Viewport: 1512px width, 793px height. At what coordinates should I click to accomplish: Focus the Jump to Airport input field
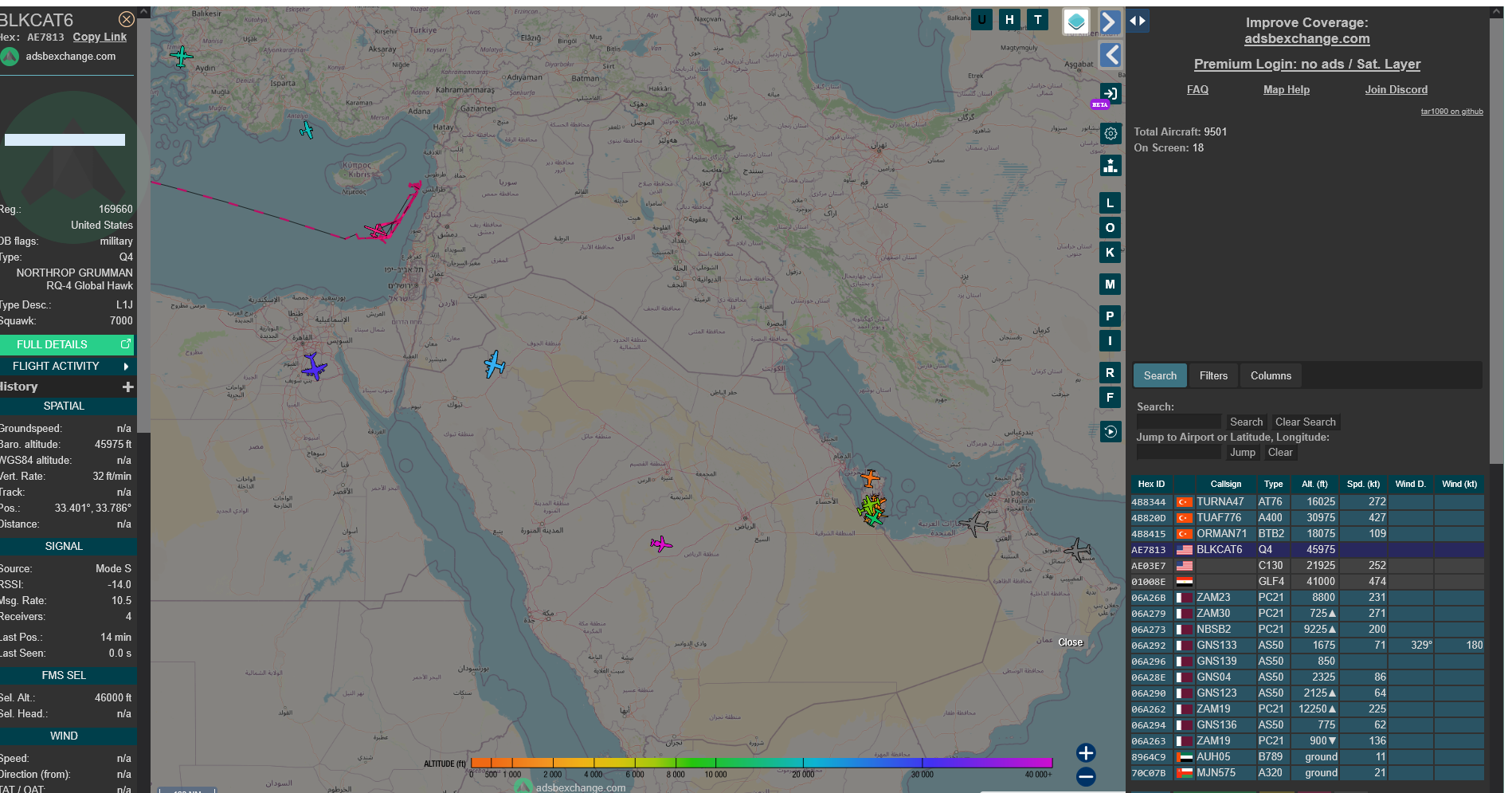pos(1178,452)
